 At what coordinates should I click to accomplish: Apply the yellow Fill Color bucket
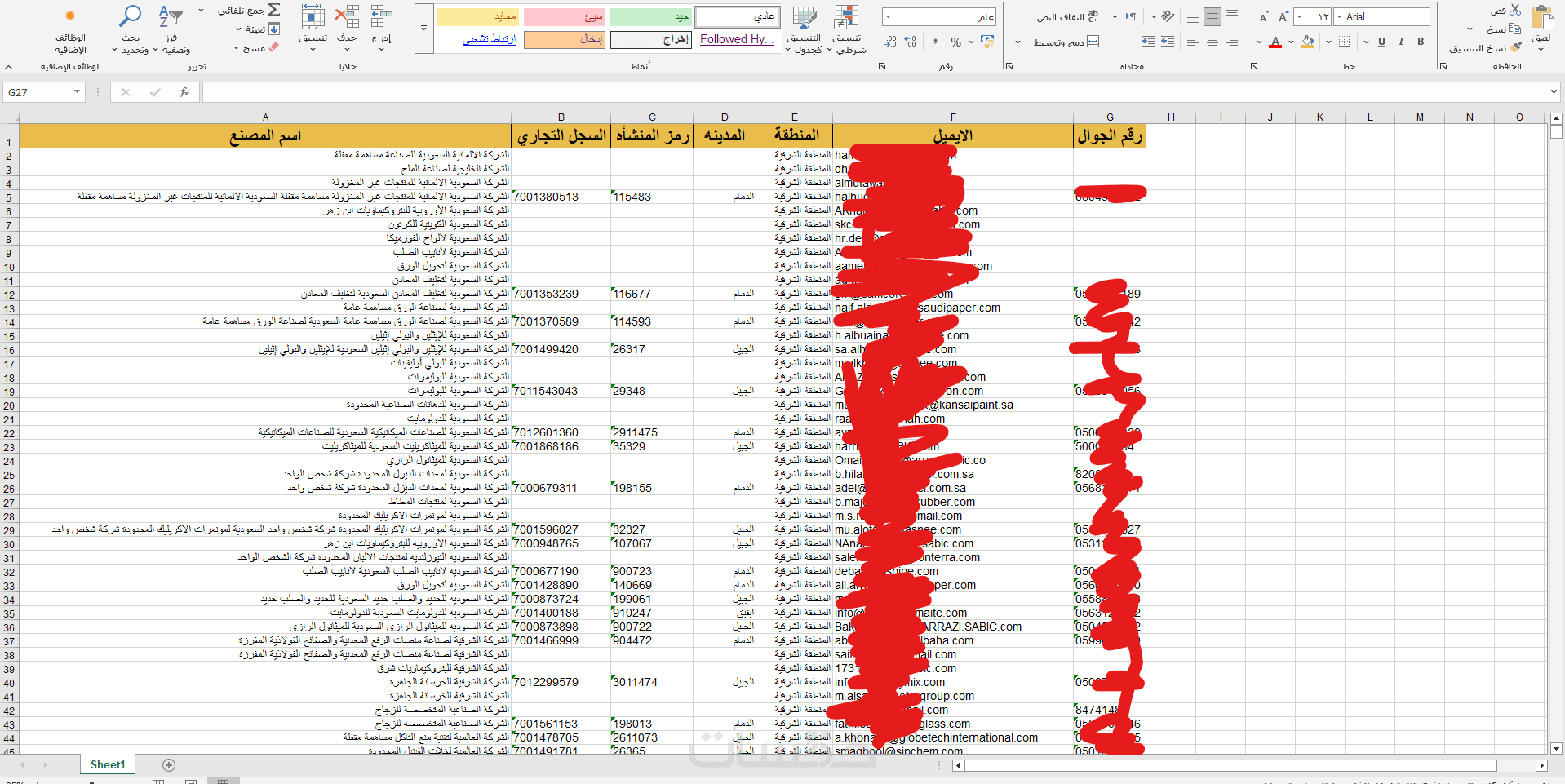pos(1307,42)
